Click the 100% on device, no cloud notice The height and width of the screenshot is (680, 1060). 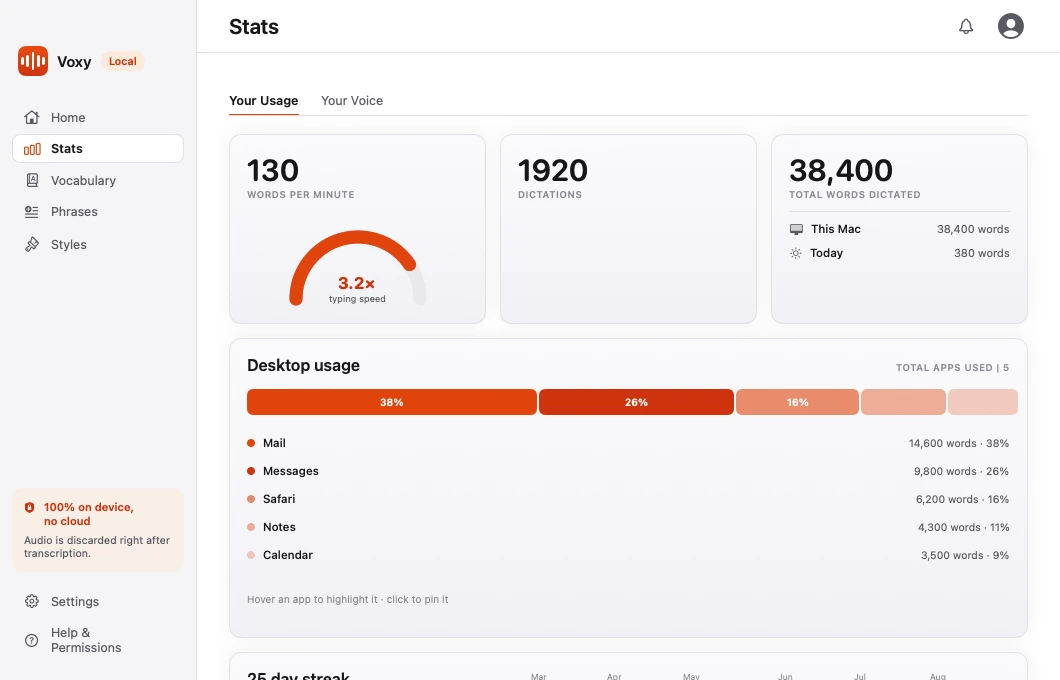click(x=98, y=530)
